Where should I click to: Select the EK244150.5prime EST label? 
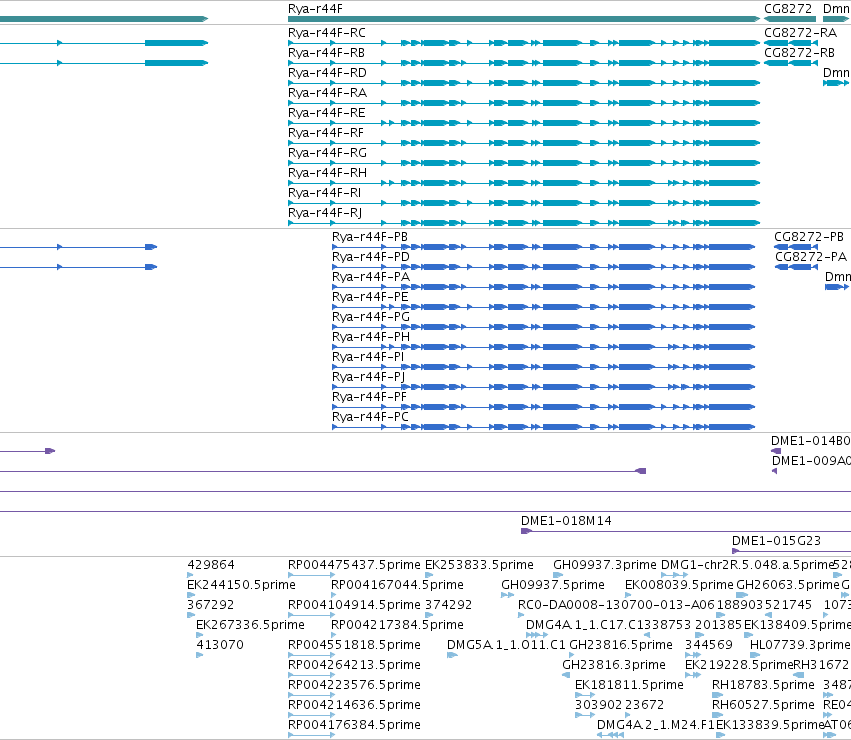coord(241,585)
